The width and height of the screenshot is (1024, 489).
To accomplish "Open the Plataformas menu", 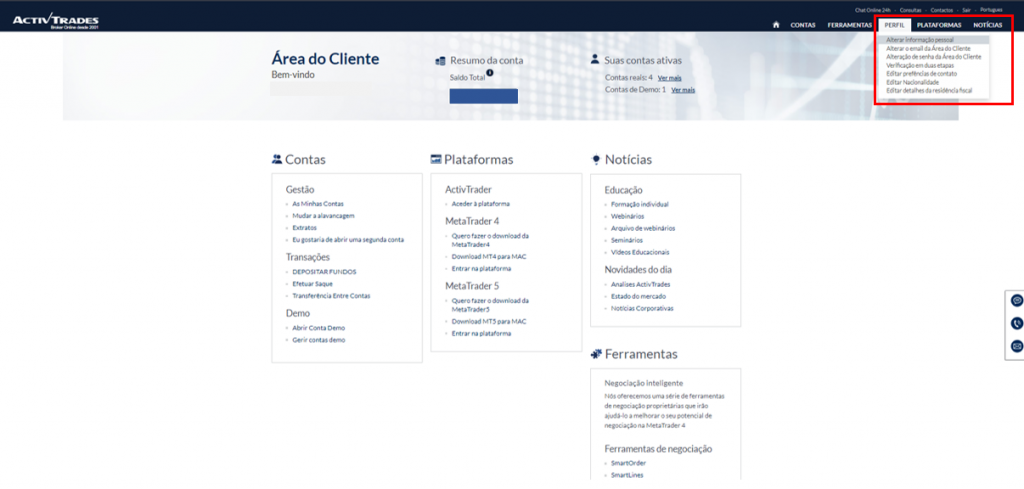I will tap(939, 25).
